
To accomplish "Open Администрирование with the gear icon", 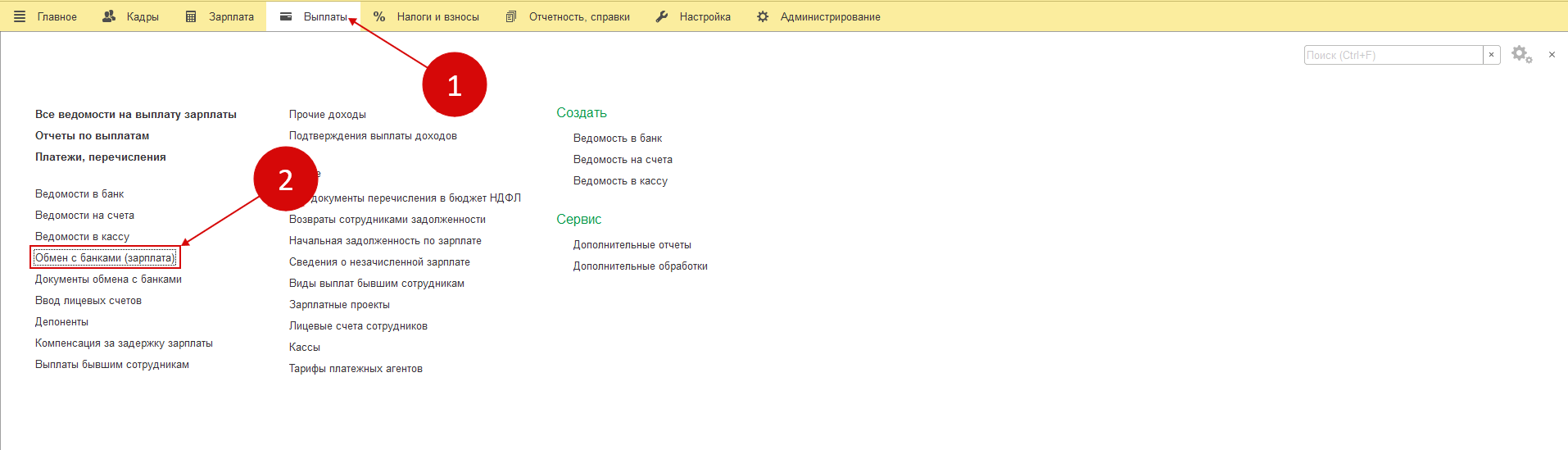I will tap(818, 16).
